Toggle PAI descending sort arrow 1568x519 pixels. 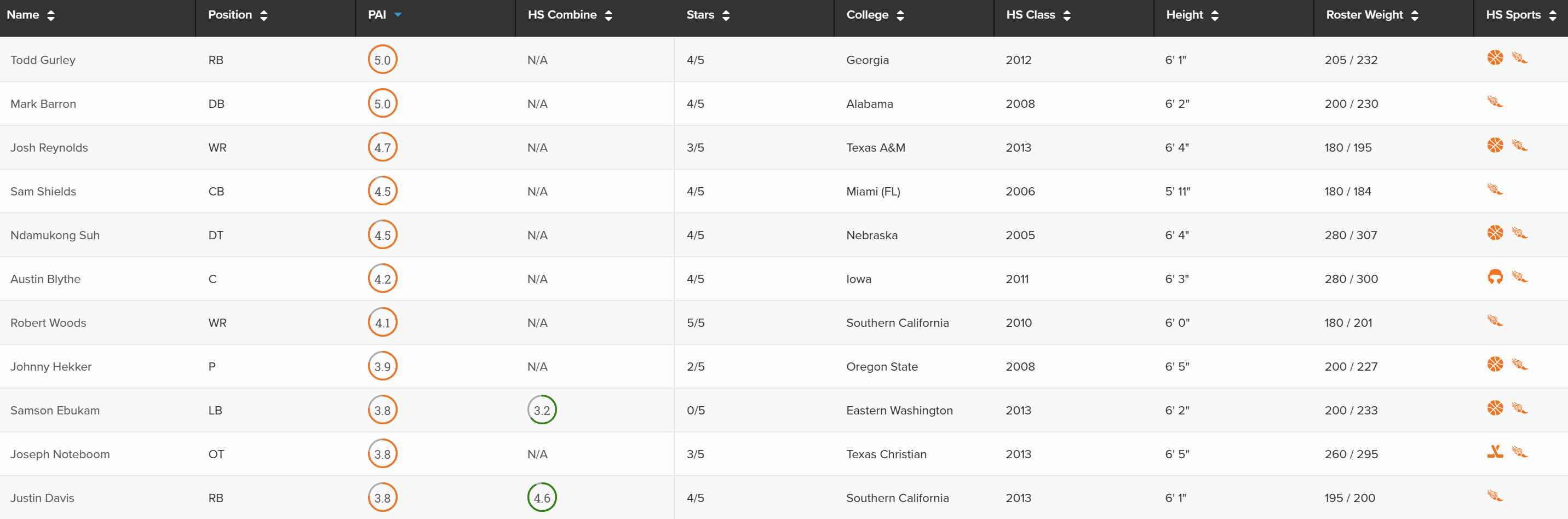tap(398, 15)
